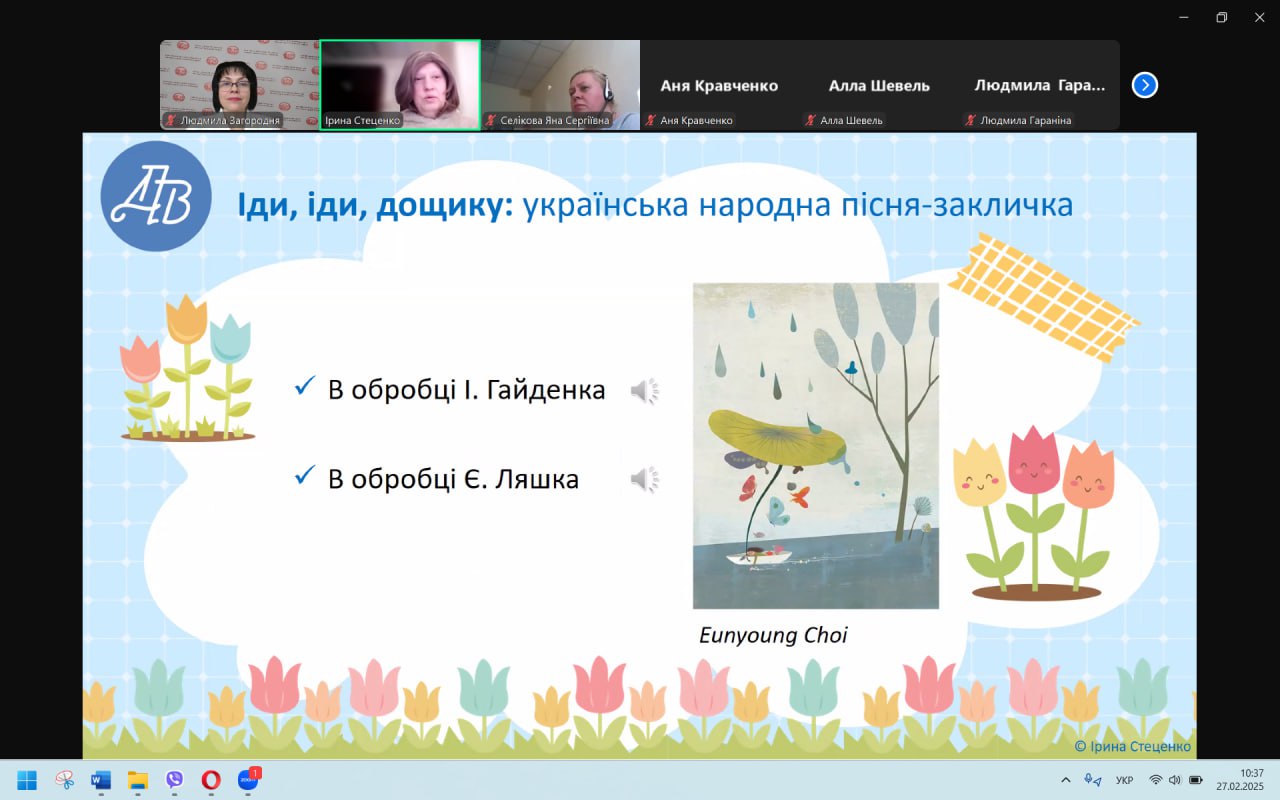
Task: Open Microsoft Word from the taskbar
Action: [x=101, y=780]
